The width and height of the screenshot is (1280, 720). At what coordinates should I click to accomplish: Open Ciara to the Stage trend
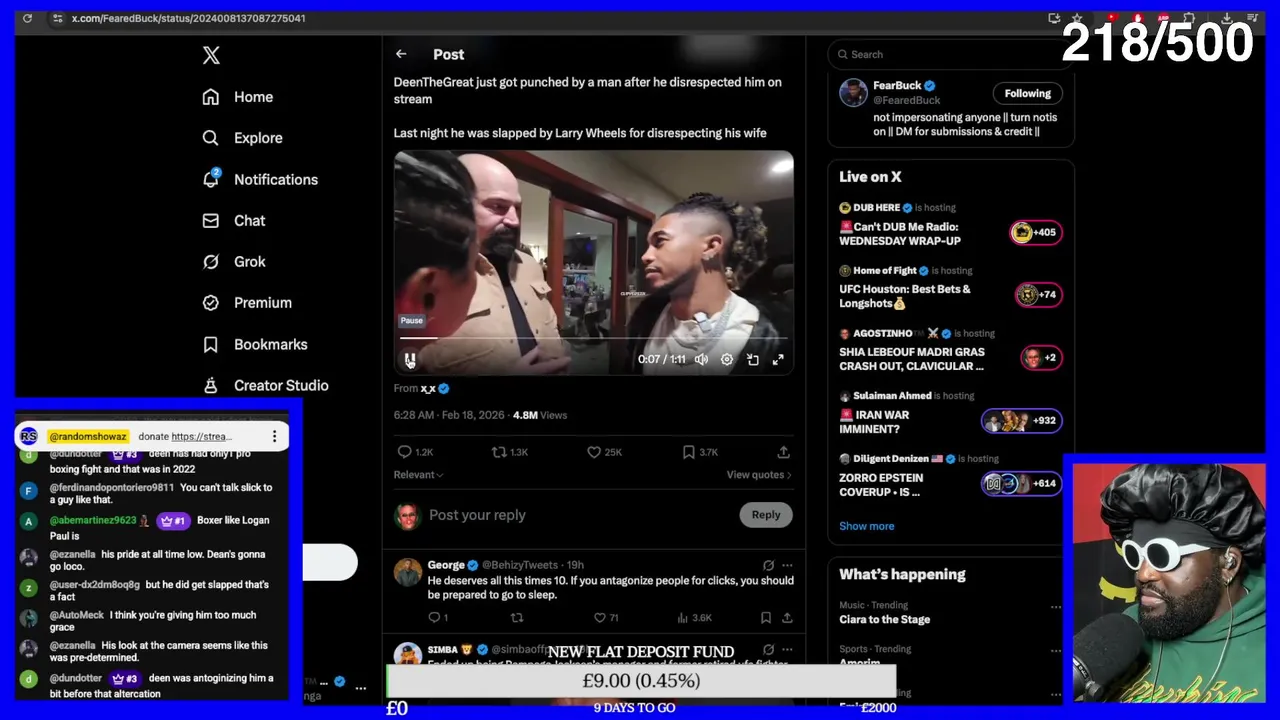tap(885, 620)
